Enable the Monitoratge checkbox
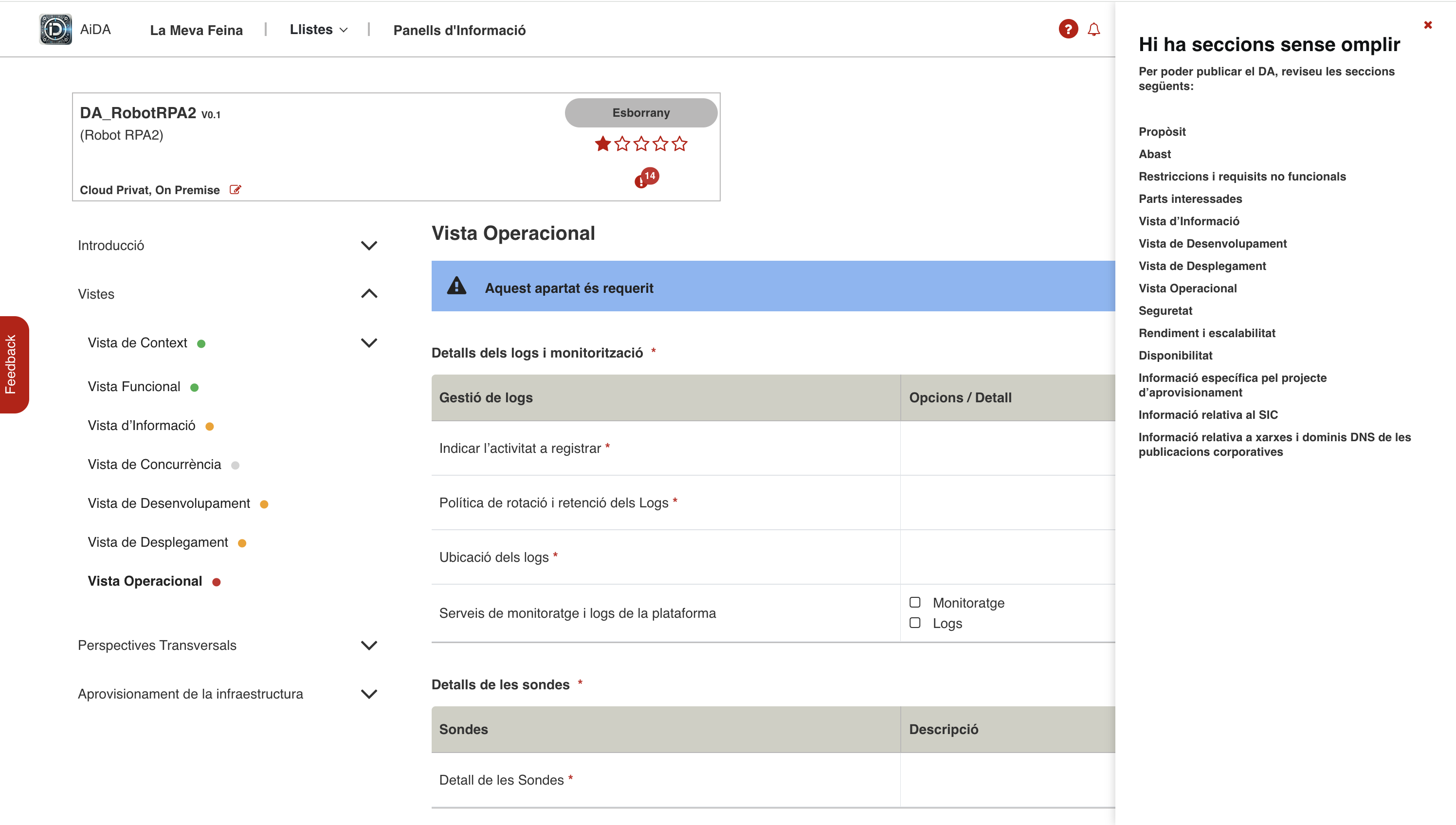 915,602
